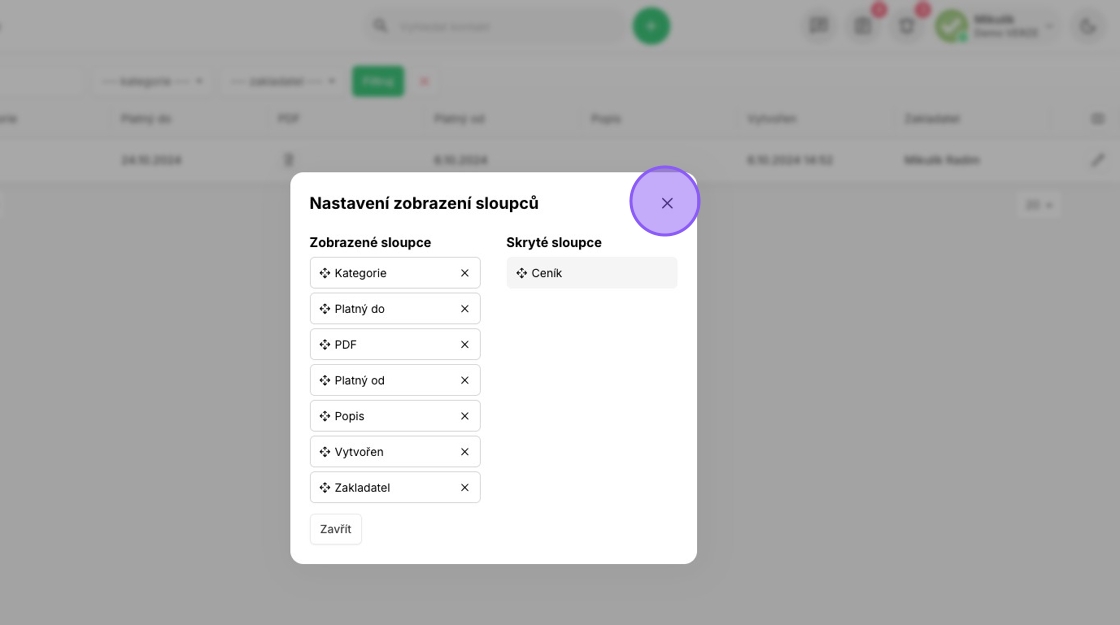Remove Platný od from displayed columns

click(464, 380)
